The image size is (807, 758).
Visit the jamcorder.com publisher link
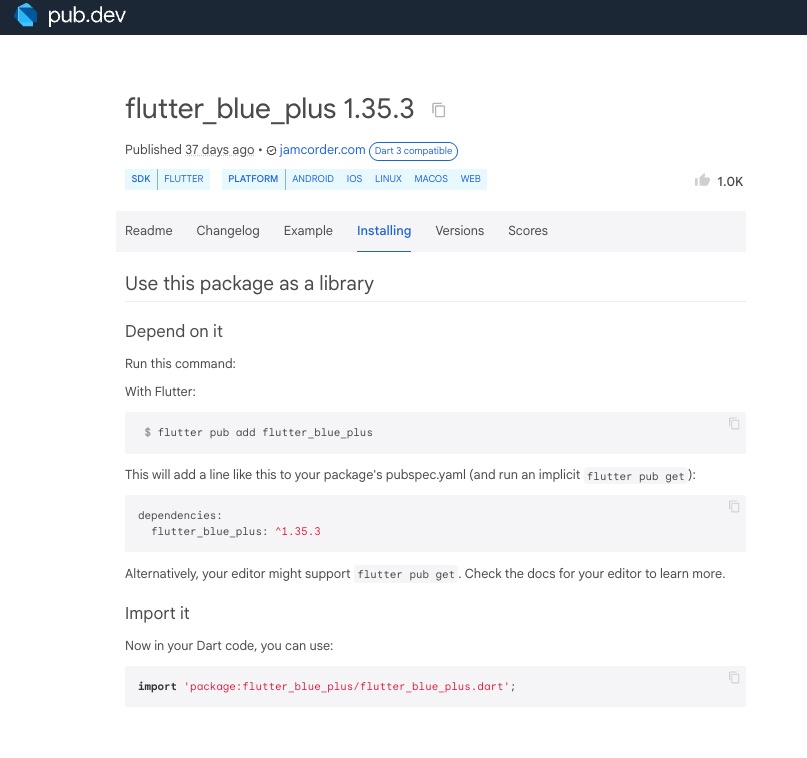[322, 150]
